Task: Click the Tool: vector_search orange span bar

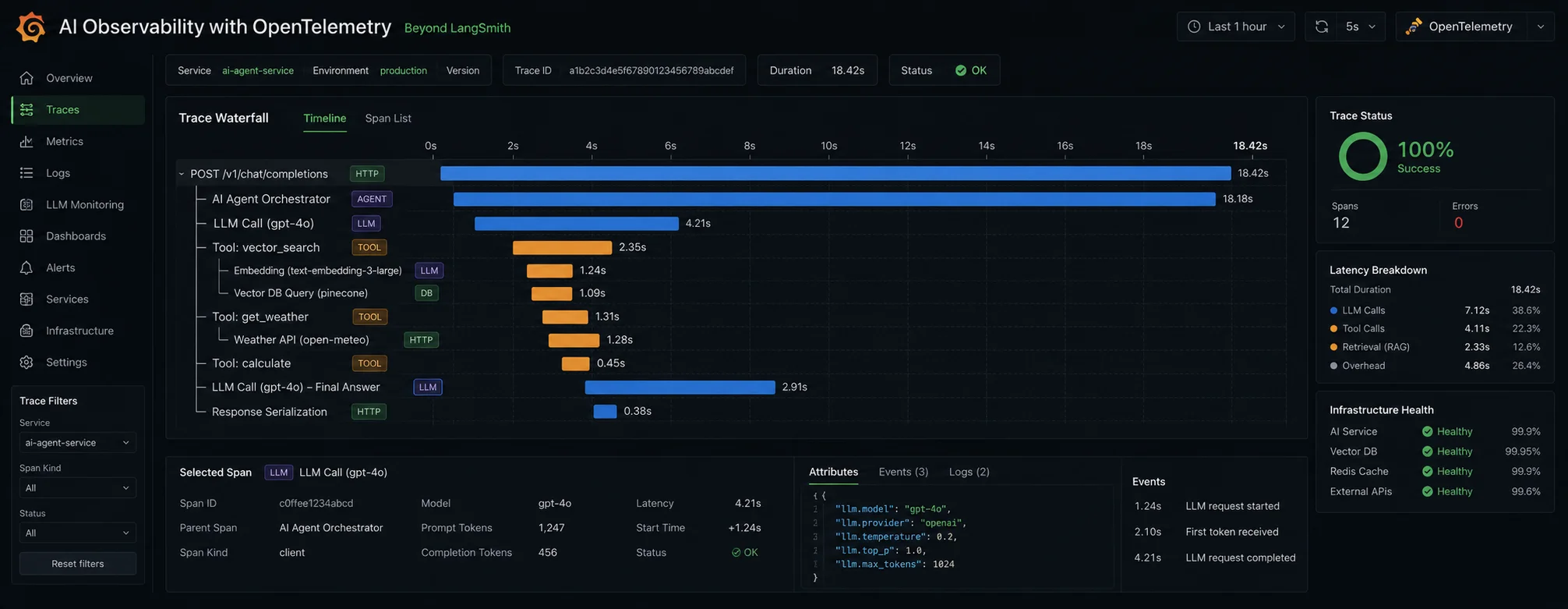Action: click(x=562, y=247)
